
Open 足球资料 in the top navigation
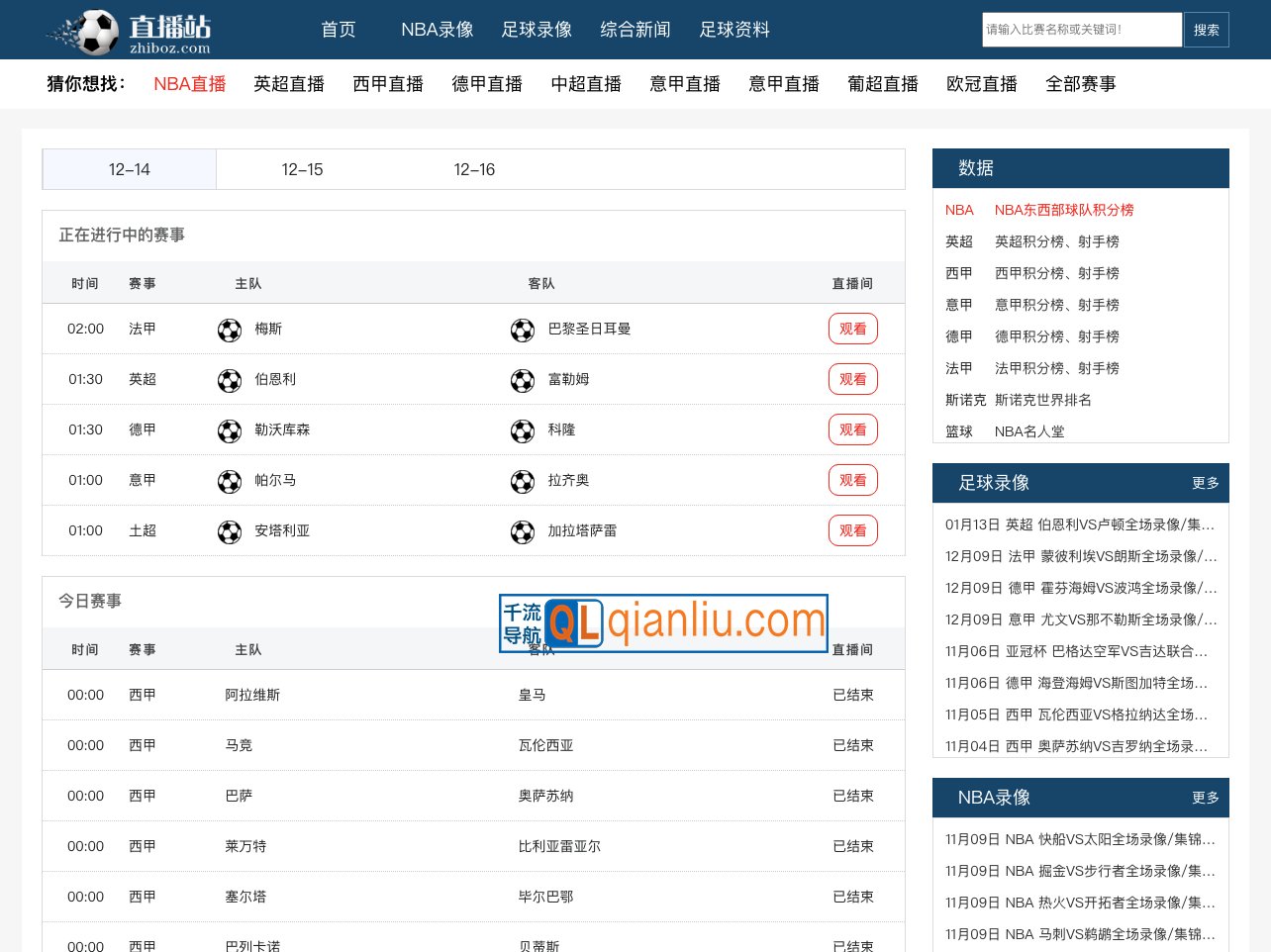(x=733, y=30)
